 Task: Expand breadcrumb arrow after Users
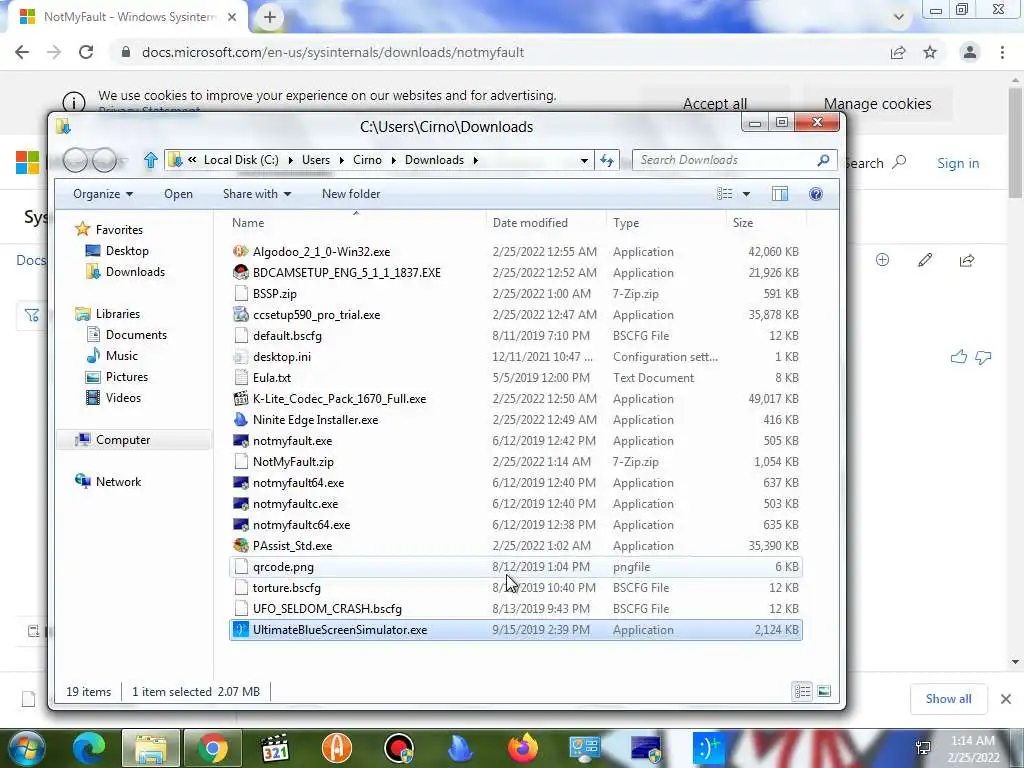(342, 160)
